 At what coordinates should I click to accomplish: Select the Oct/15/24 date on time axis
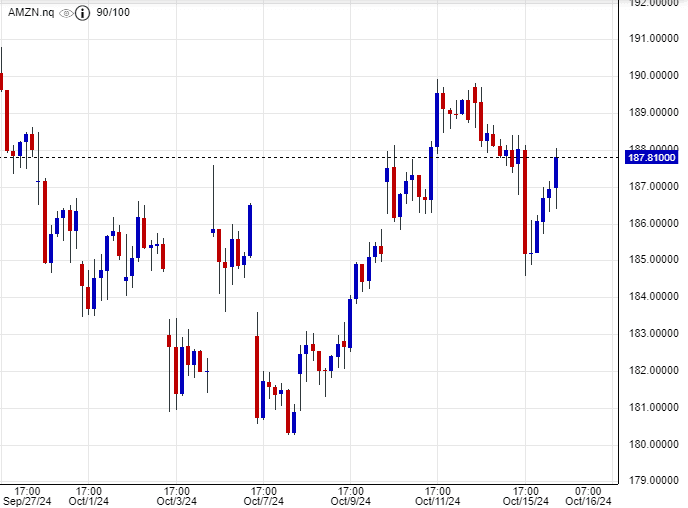[525, 501]
